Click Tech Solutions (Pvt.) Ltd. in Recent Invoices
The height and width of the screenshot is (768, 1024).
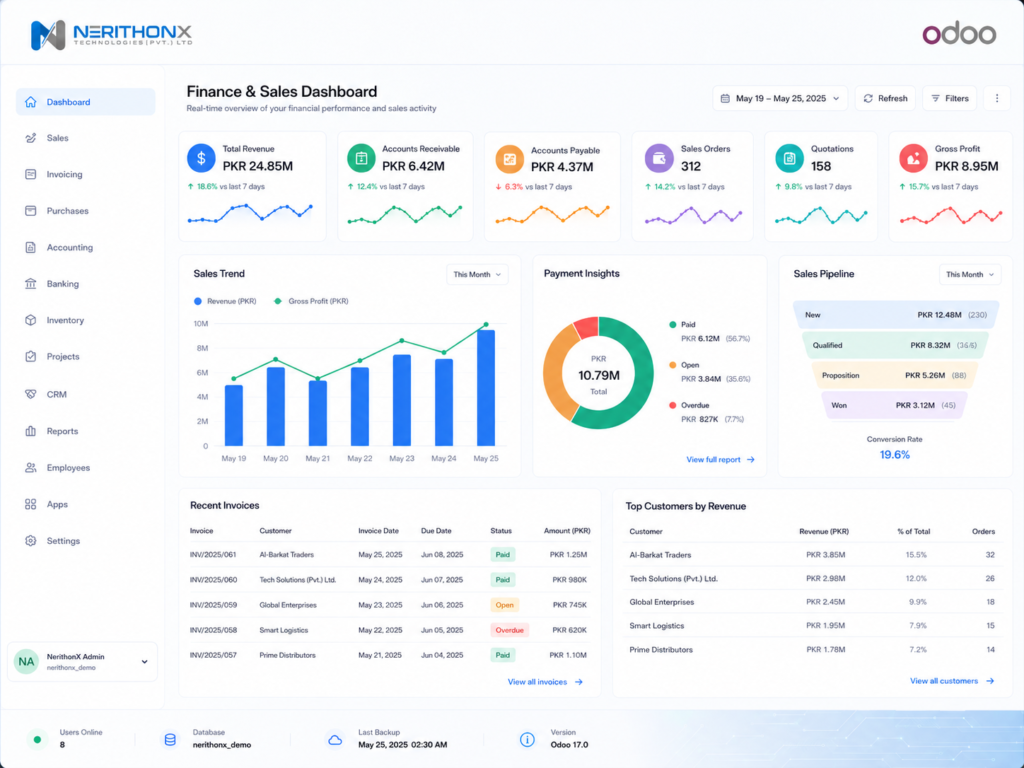(298, 579)
